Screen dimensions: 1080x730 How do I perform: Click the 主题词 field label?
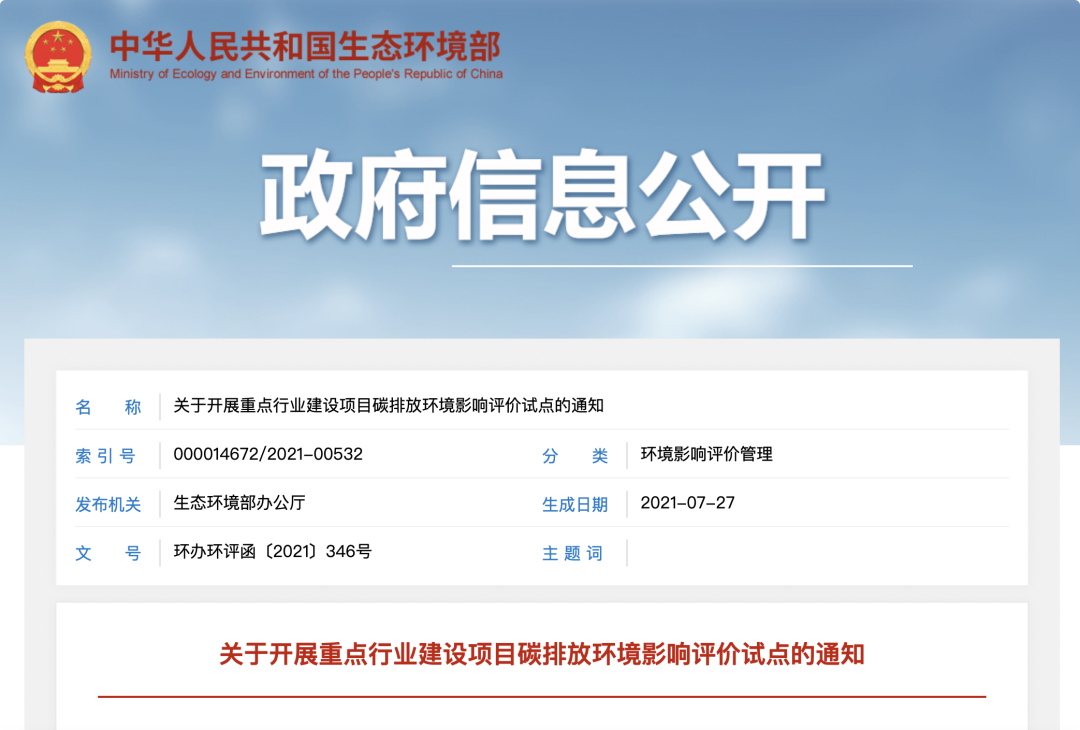[x=573, y=553]
